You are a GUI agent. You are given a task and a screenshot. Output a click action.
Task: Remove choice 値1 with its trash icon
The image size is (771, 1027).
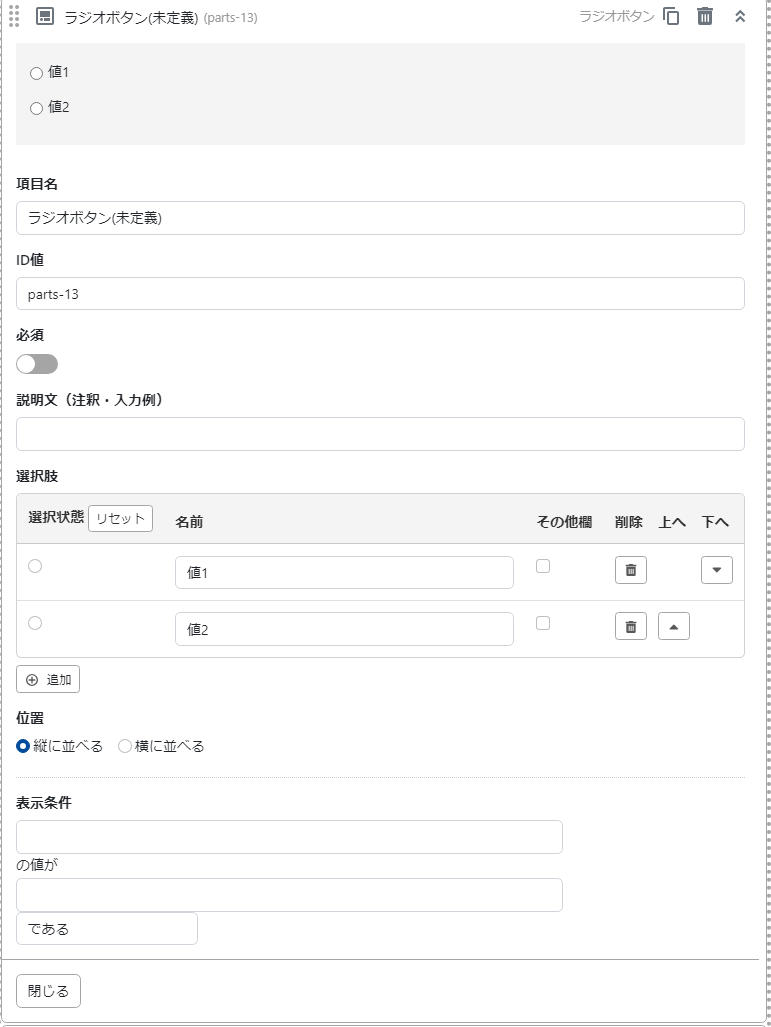click(x=630, y=569)
